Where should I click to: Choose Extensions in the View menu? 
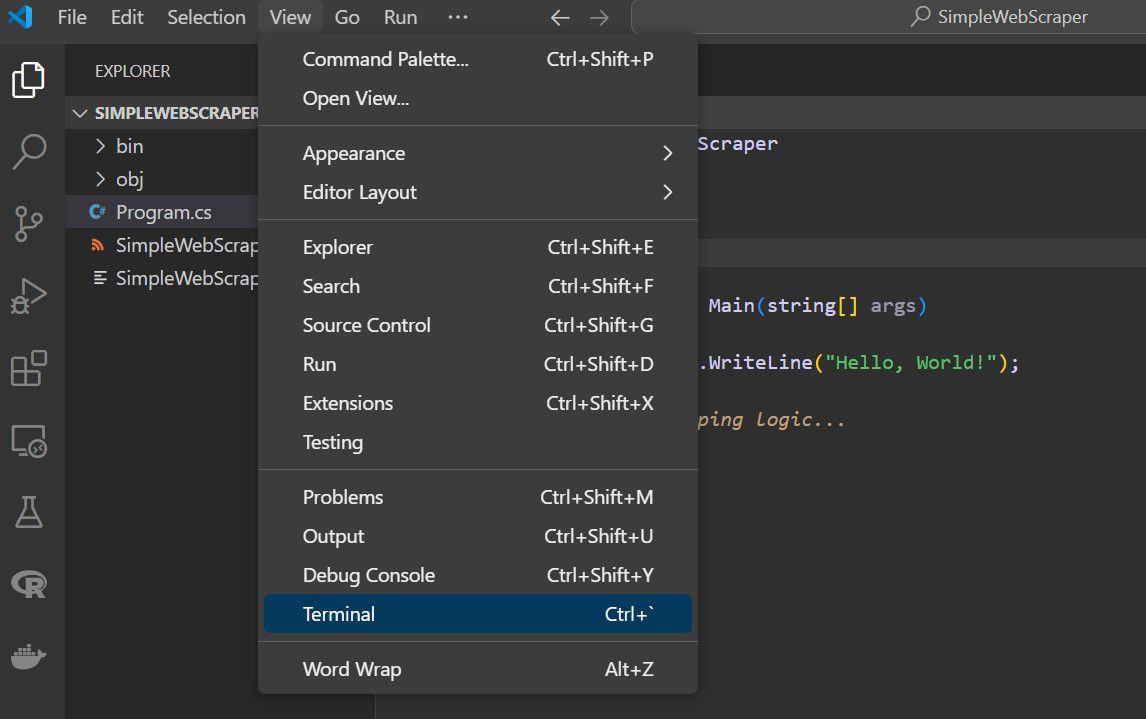tap(478, 403)
